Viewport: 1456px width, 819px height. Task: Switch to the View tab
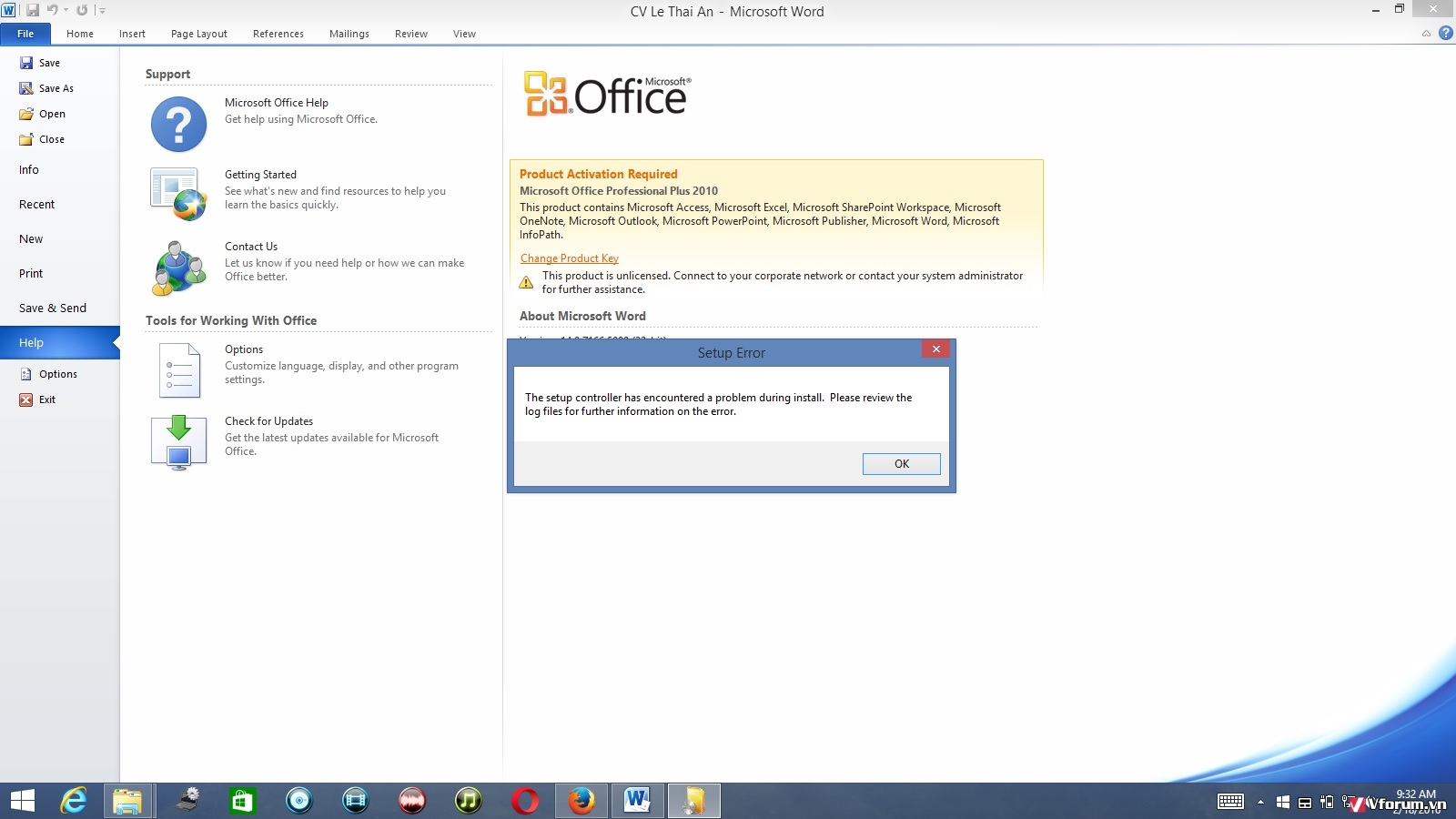coord(464,34)
